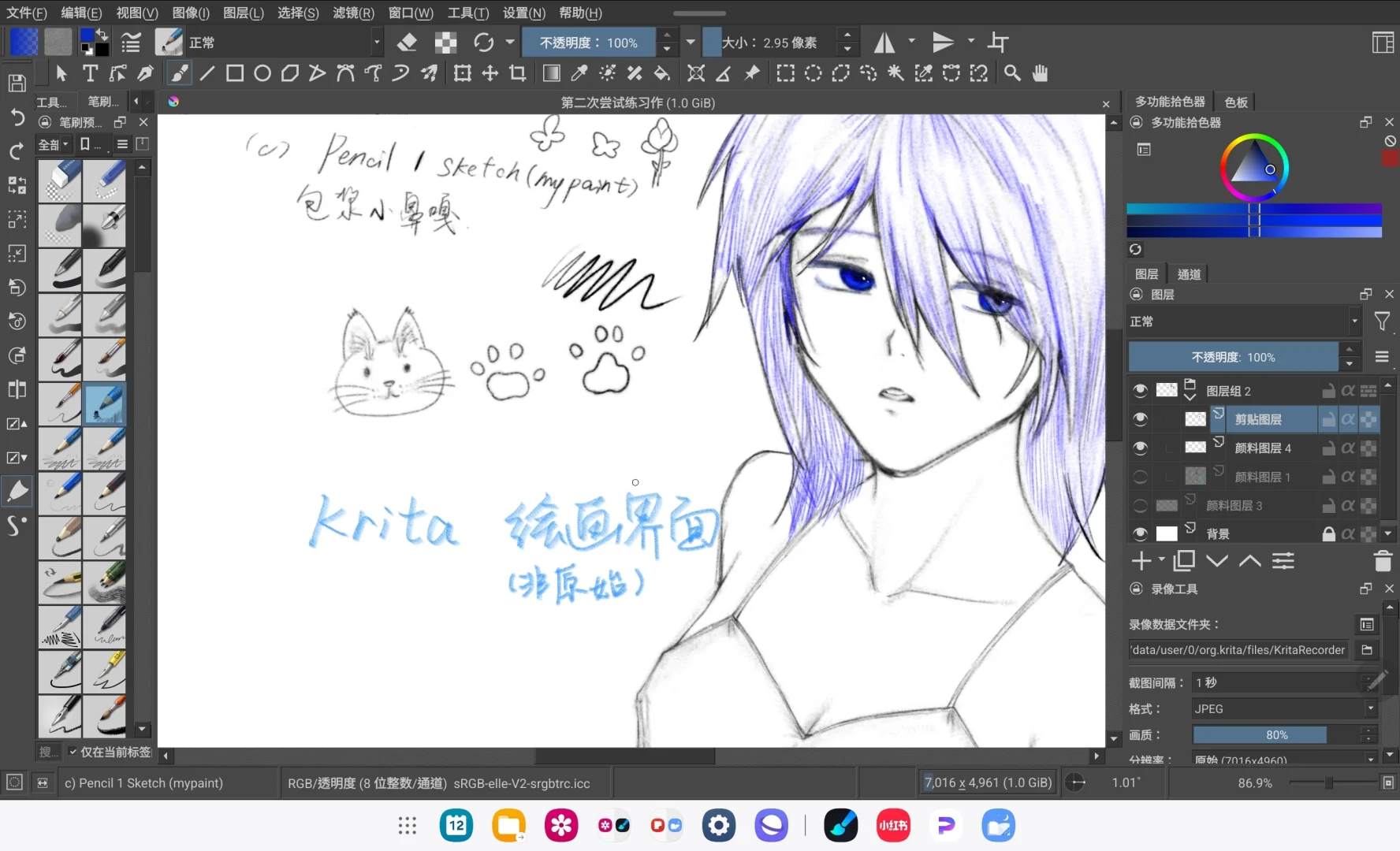Toggle the lock on 背景 layer

1328,533
